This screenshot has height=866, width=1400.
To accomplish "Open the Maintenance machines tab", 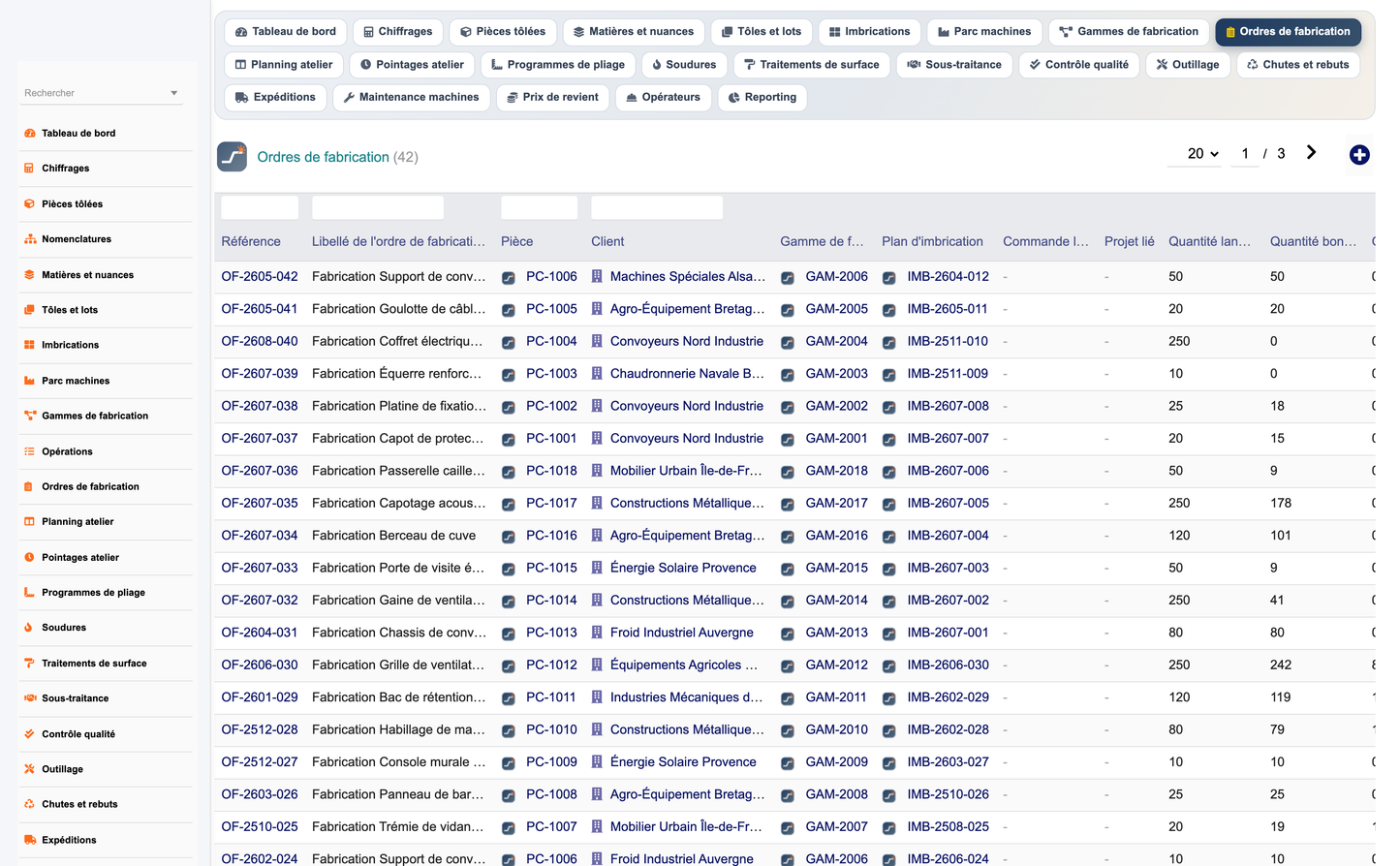I will [x=412, y=98].
